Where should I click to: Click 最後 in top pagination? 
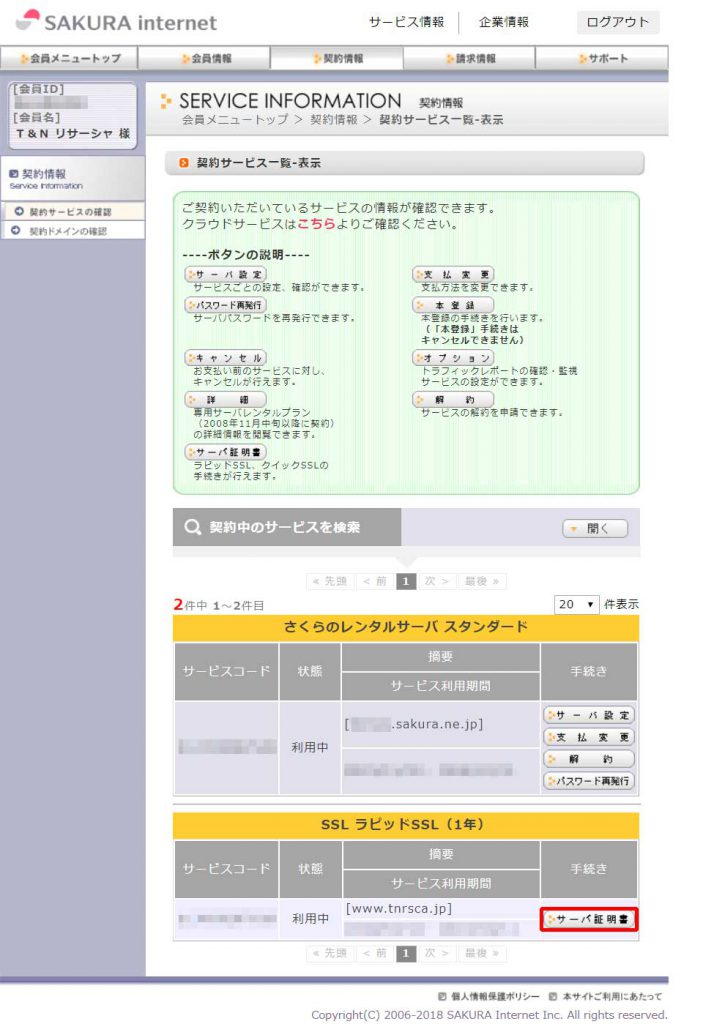482,581
